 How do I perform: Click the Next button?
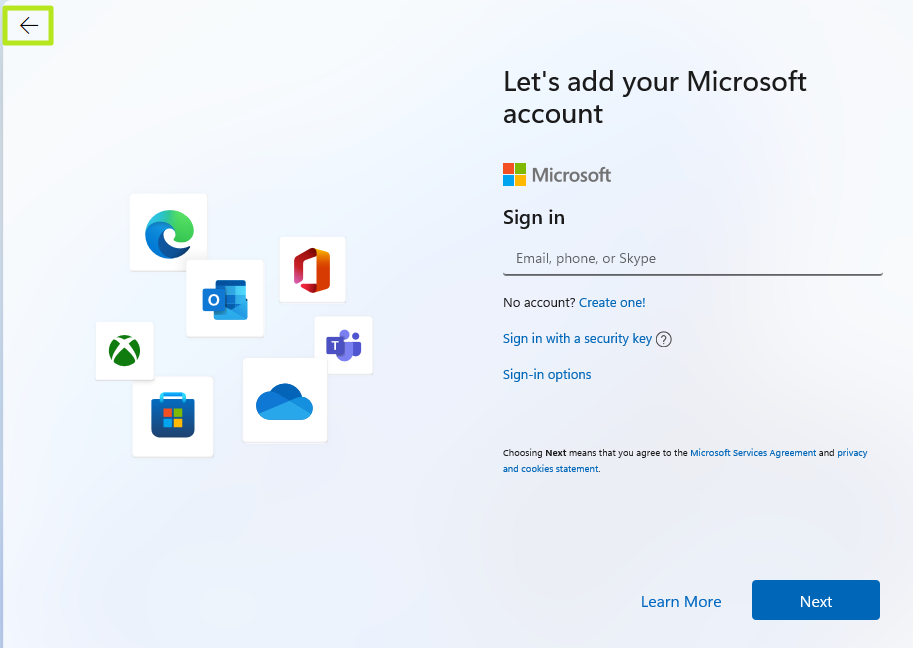815,600
